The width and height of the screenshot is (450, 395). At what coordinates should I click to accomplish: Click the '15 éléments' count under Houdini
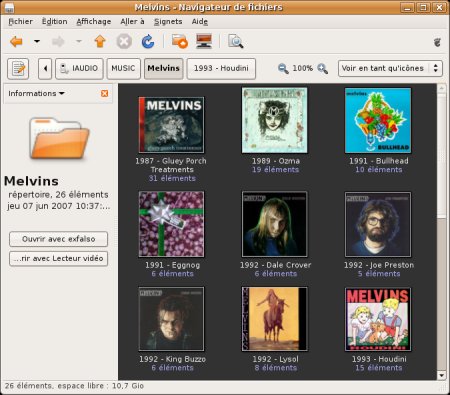coord(379,368)
